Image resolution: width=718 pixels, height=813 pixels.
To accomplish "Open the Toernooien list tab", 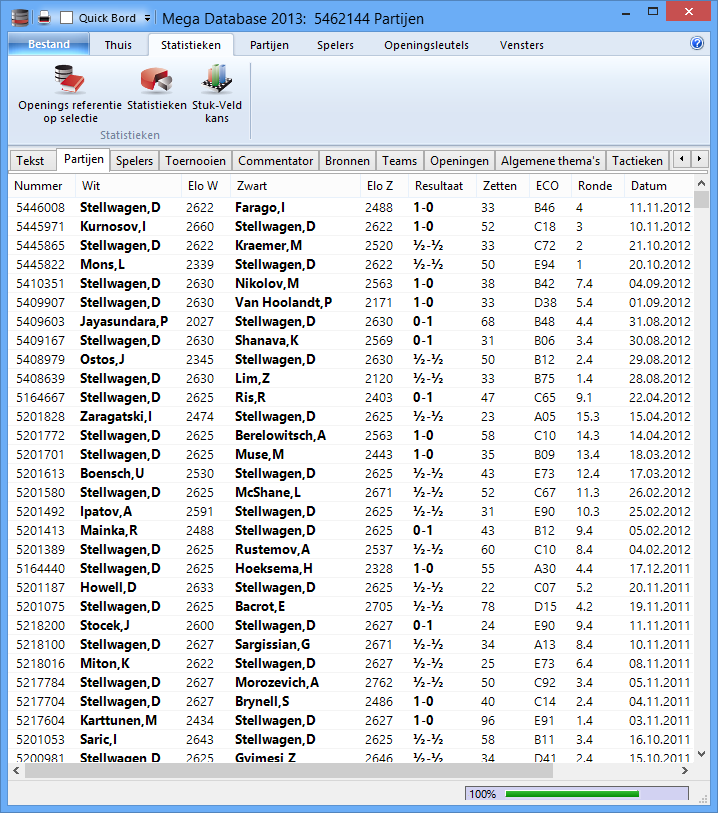I will point(195,161).
